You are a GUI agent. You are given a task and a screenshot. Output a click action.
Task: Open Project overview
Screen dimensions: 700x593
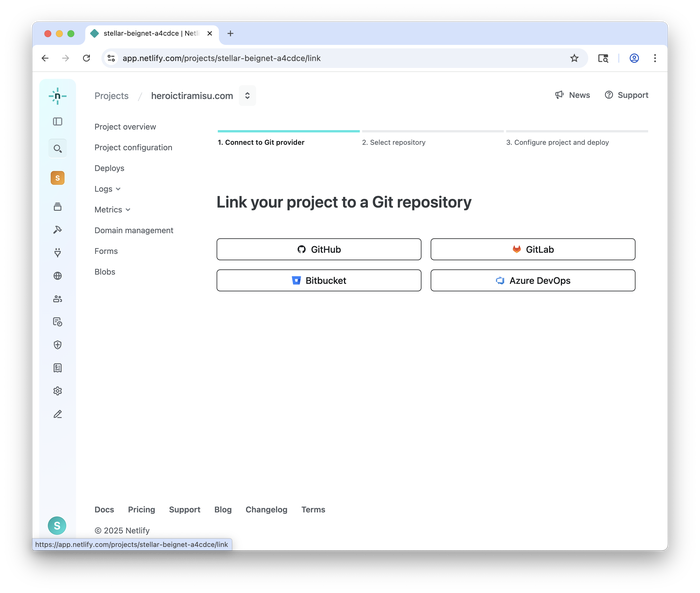coord(125,127)
